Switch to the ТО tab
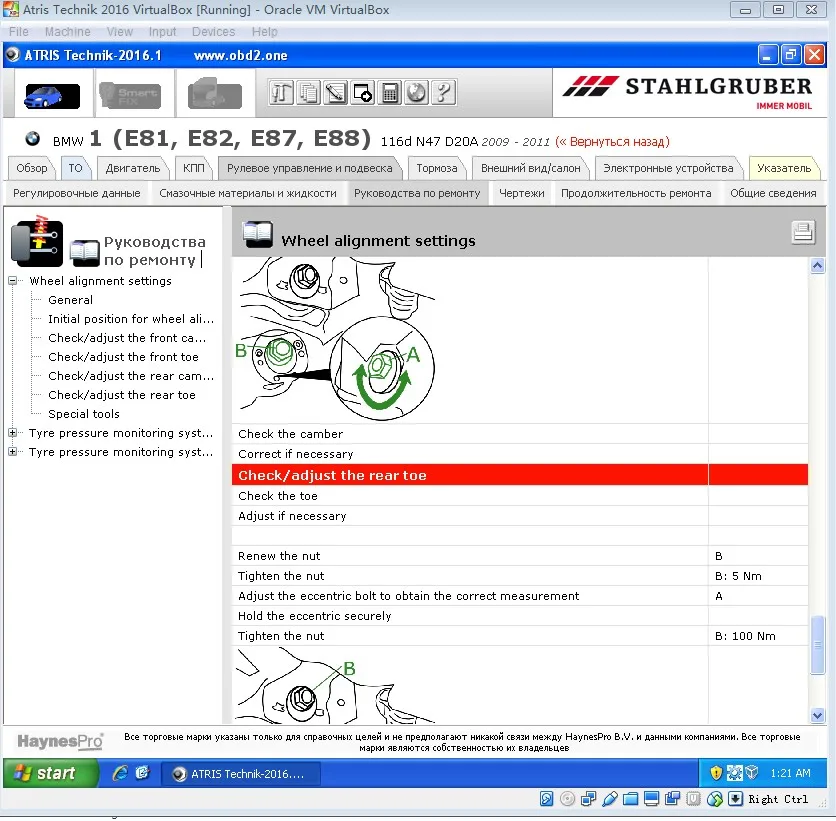The height and width of the screenshot is (821, 836). [75, 168]
